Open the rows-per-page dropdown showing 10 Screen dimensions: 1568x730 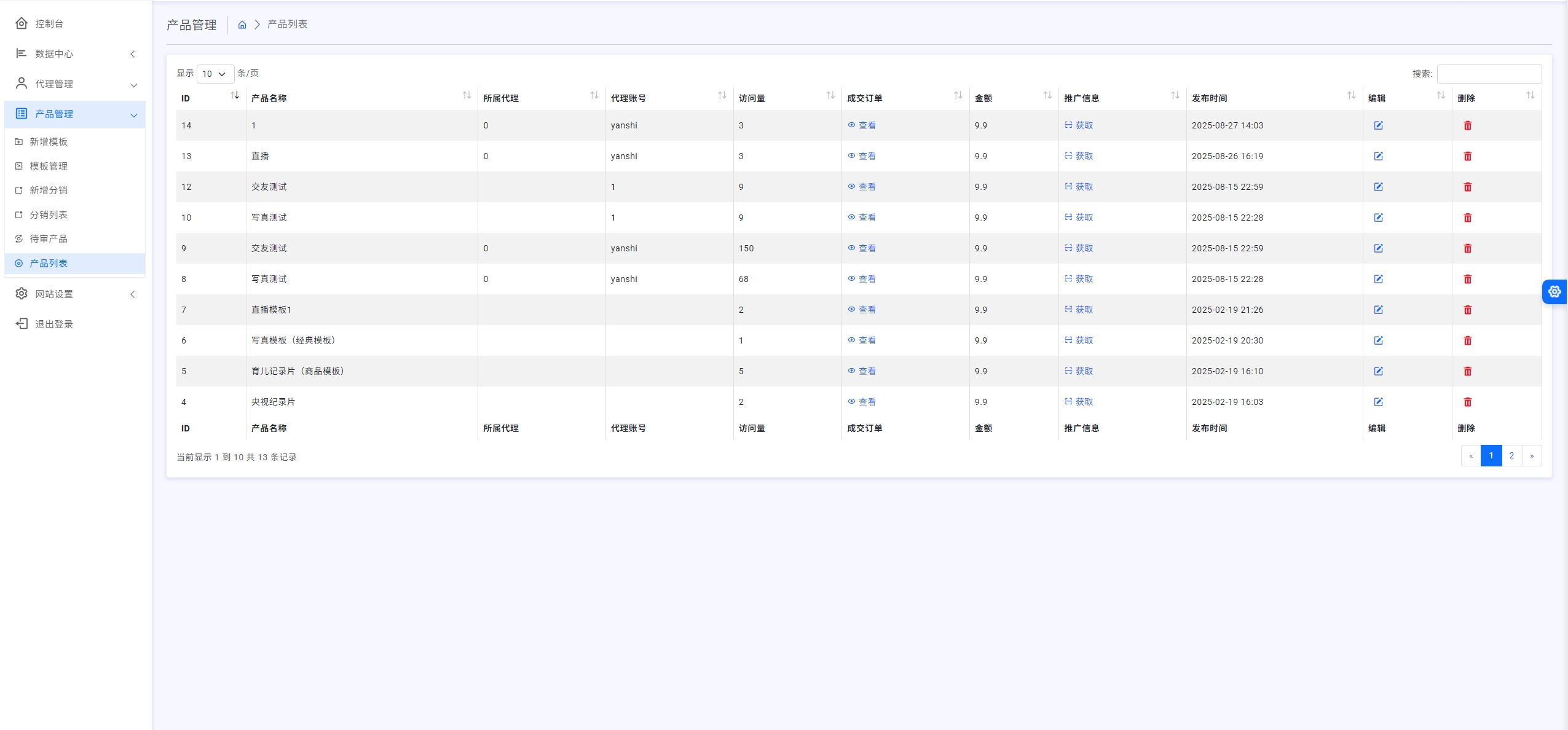pos(215,74)
